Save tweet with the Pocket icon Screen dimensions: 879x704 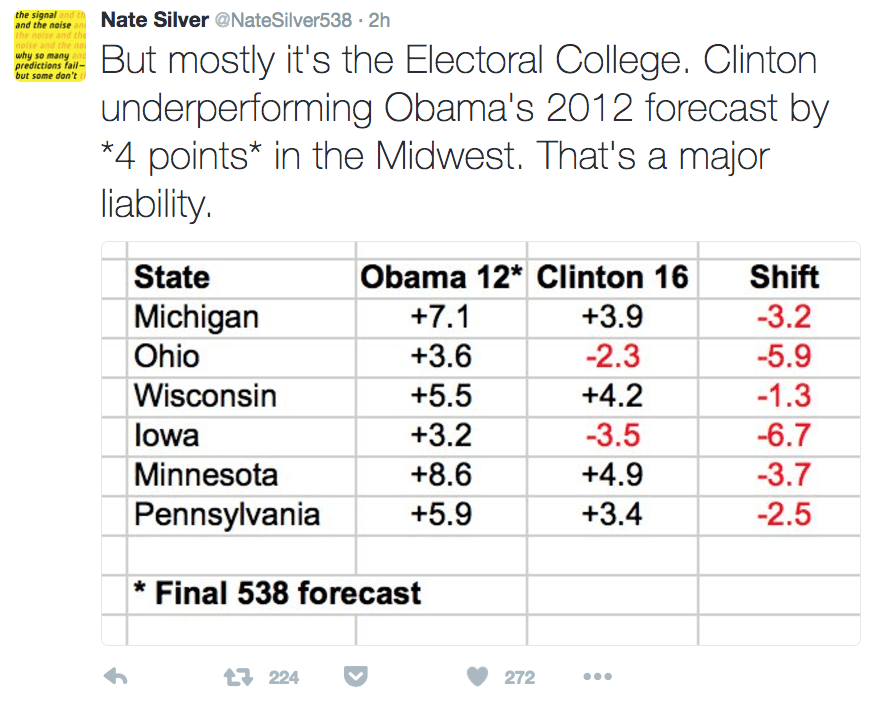[355, 677]
